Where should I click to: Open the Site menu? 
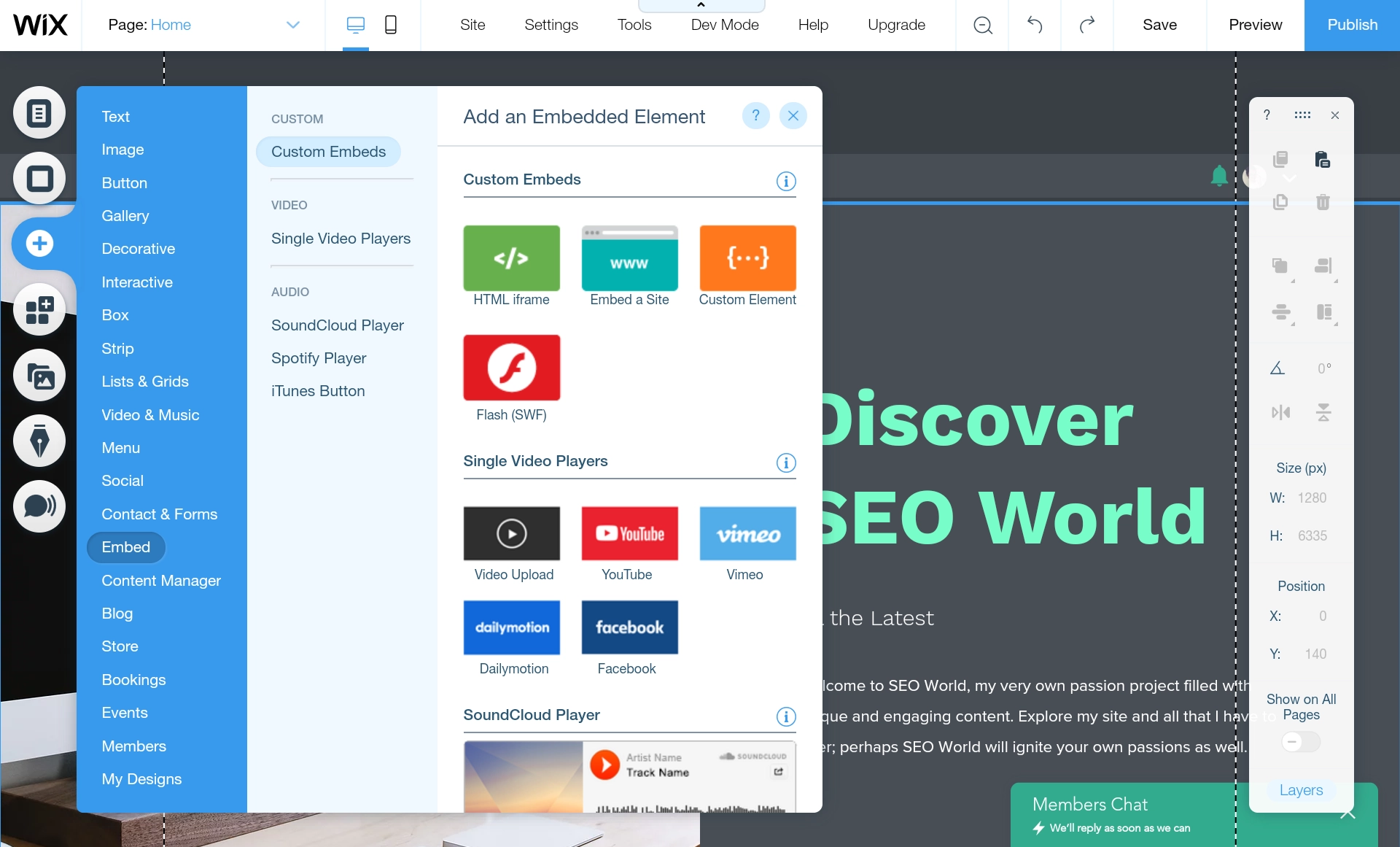tap(472, 25)
